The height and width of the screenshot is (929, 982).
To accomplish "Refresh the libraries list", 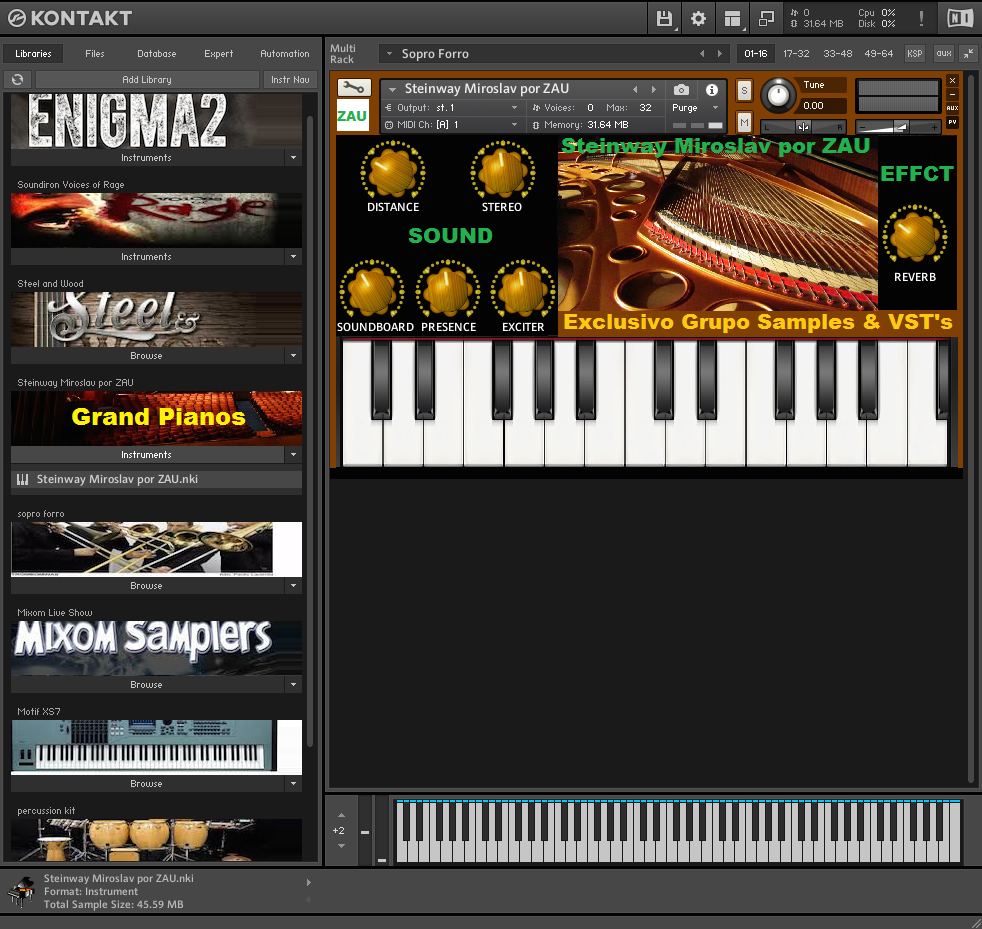I will tap(18, 80).
